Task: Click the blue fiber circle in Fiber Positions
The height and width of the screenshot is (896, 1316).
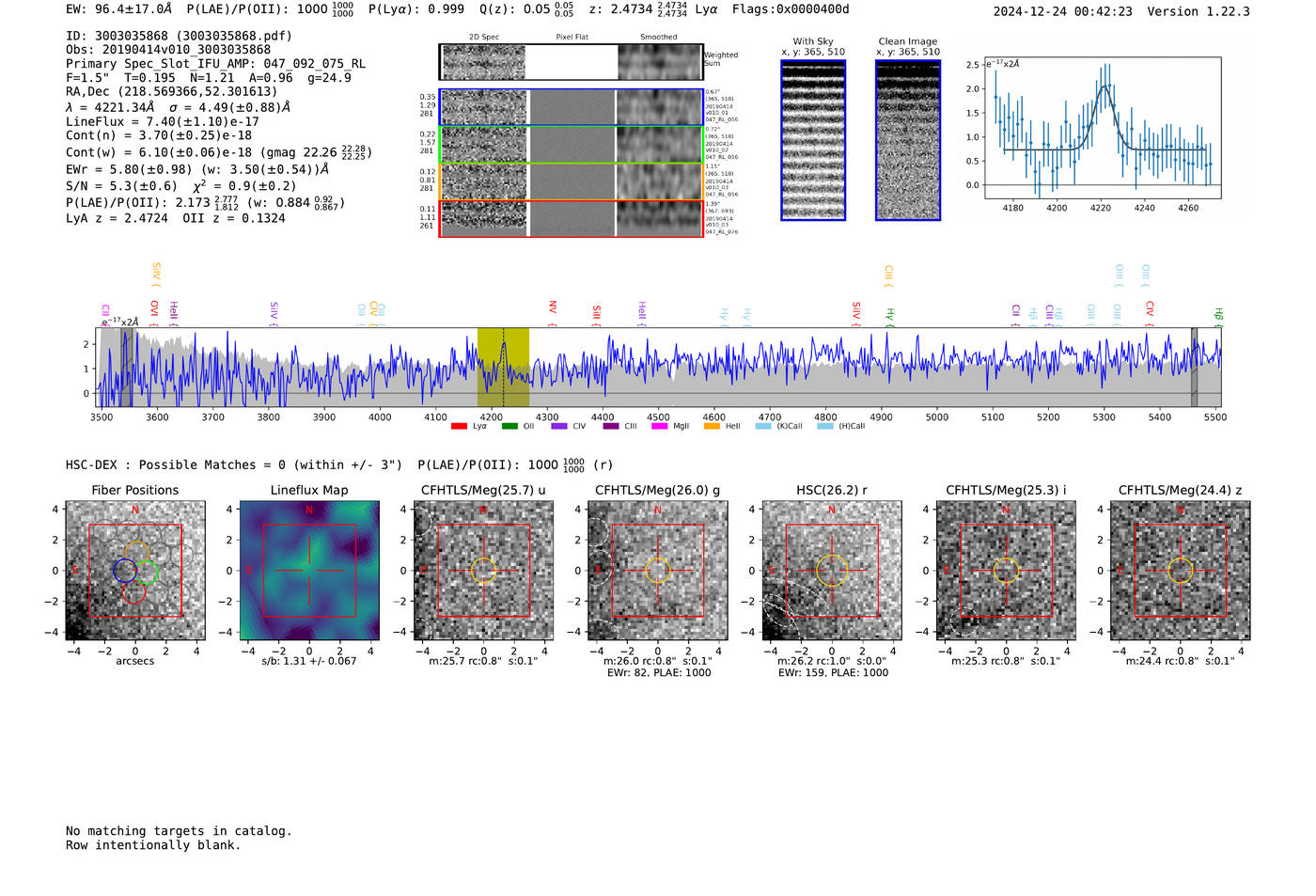Action: tap(124, 570)
